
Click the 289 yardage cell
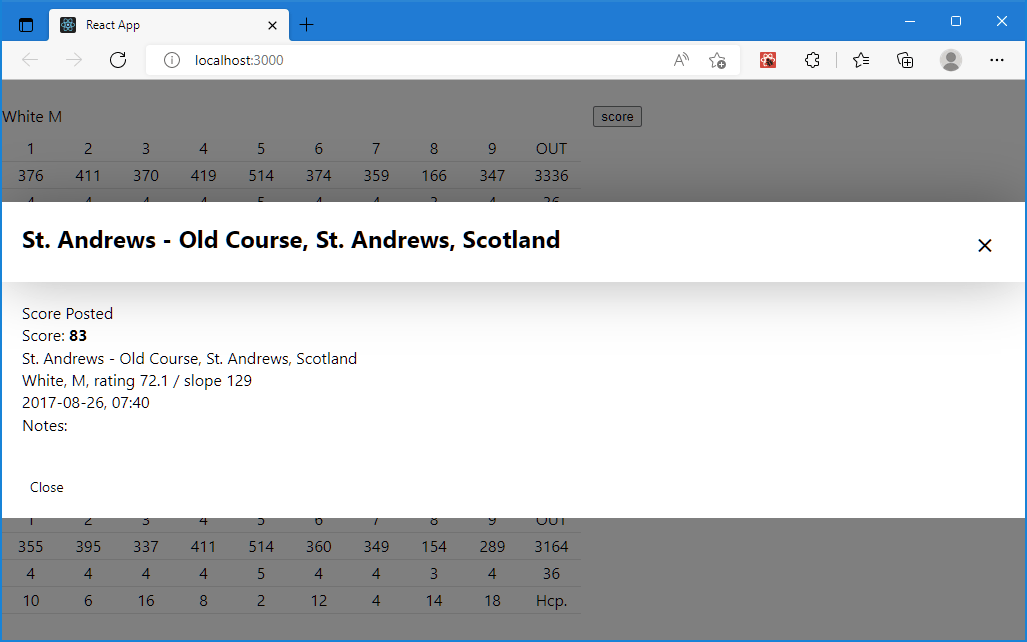(492, 546)
